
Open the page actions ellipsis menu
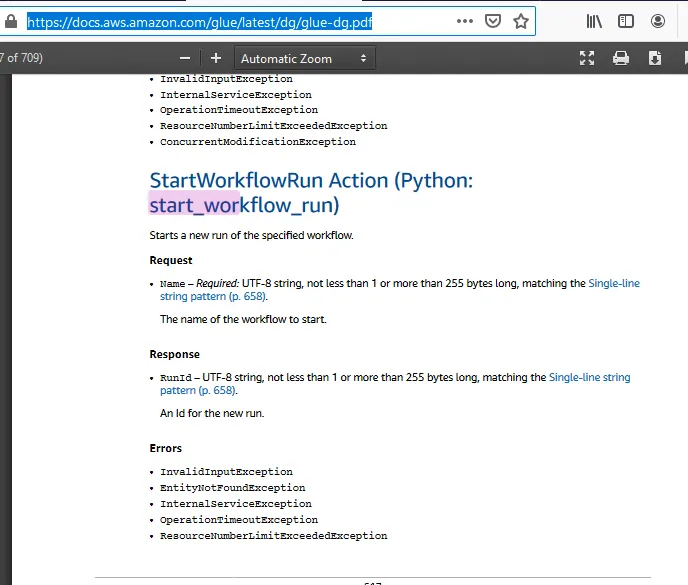click(x=465, y=21)
